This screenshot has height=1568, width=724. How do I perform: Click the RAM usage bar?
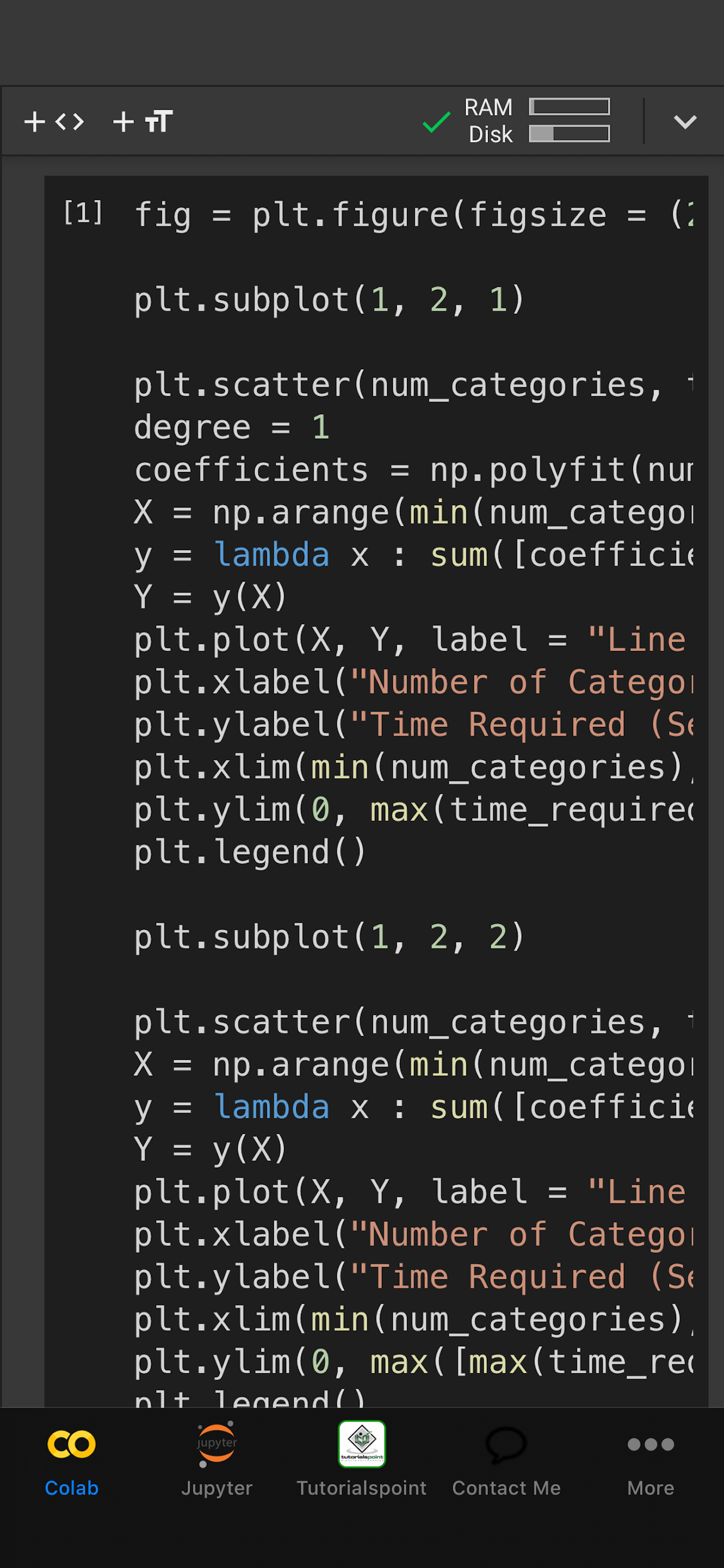(x=569, y=107)
